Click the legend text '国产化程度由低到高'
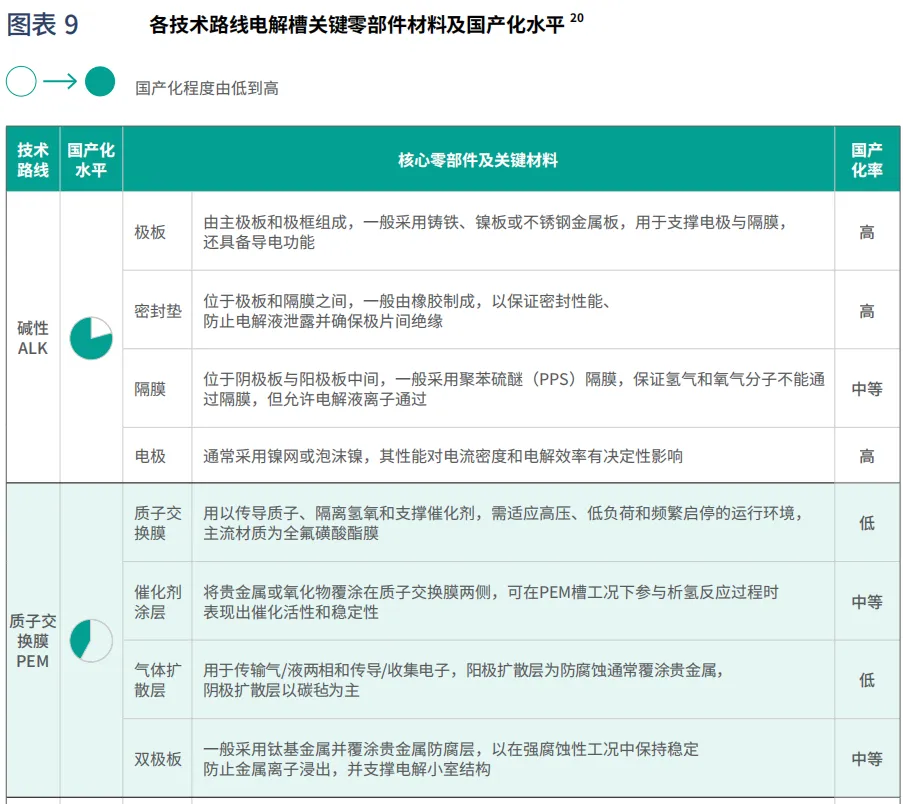Screen dimensions: 903x804 [x=207, y=88]
